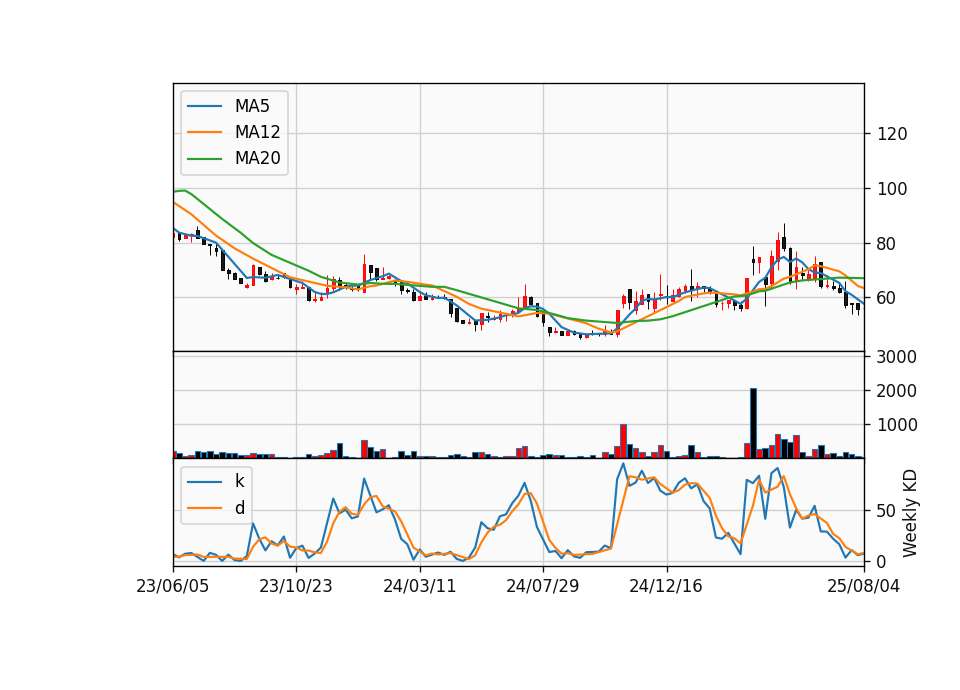Click the tall red volume bar near 1000
This screenshot has width=960, height=690.
pyautogui.click(x=623, y=441)
